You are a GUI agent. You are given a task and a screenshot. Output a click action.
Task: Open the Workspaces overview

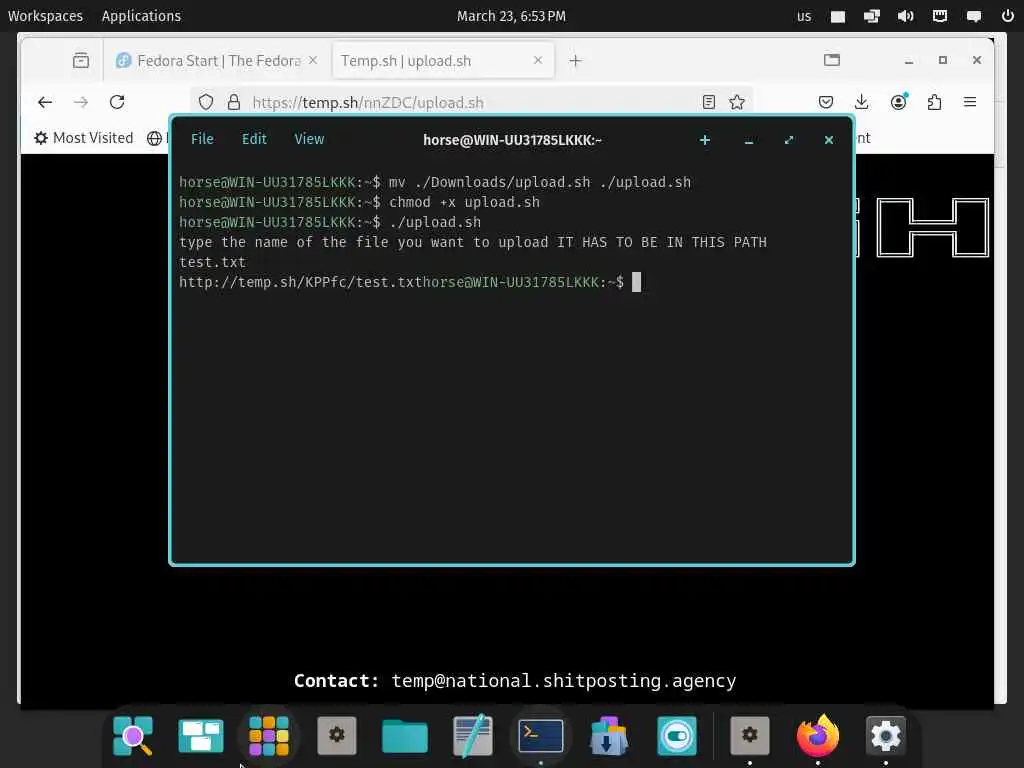coord(45,16)
